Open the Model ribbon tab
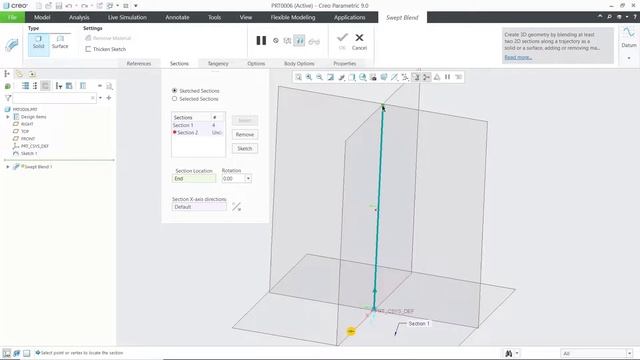Viewport: 640px width, 360px height. coord(42,17)
